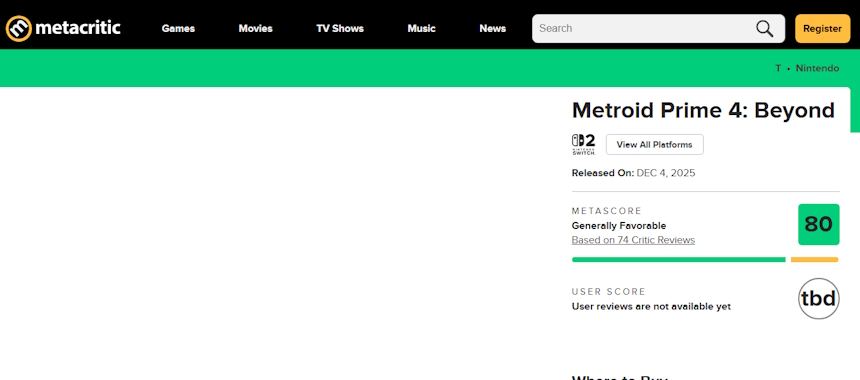Click the DEC 4, 2025 release date
The image size is (860, 380).
pos(666,173)
